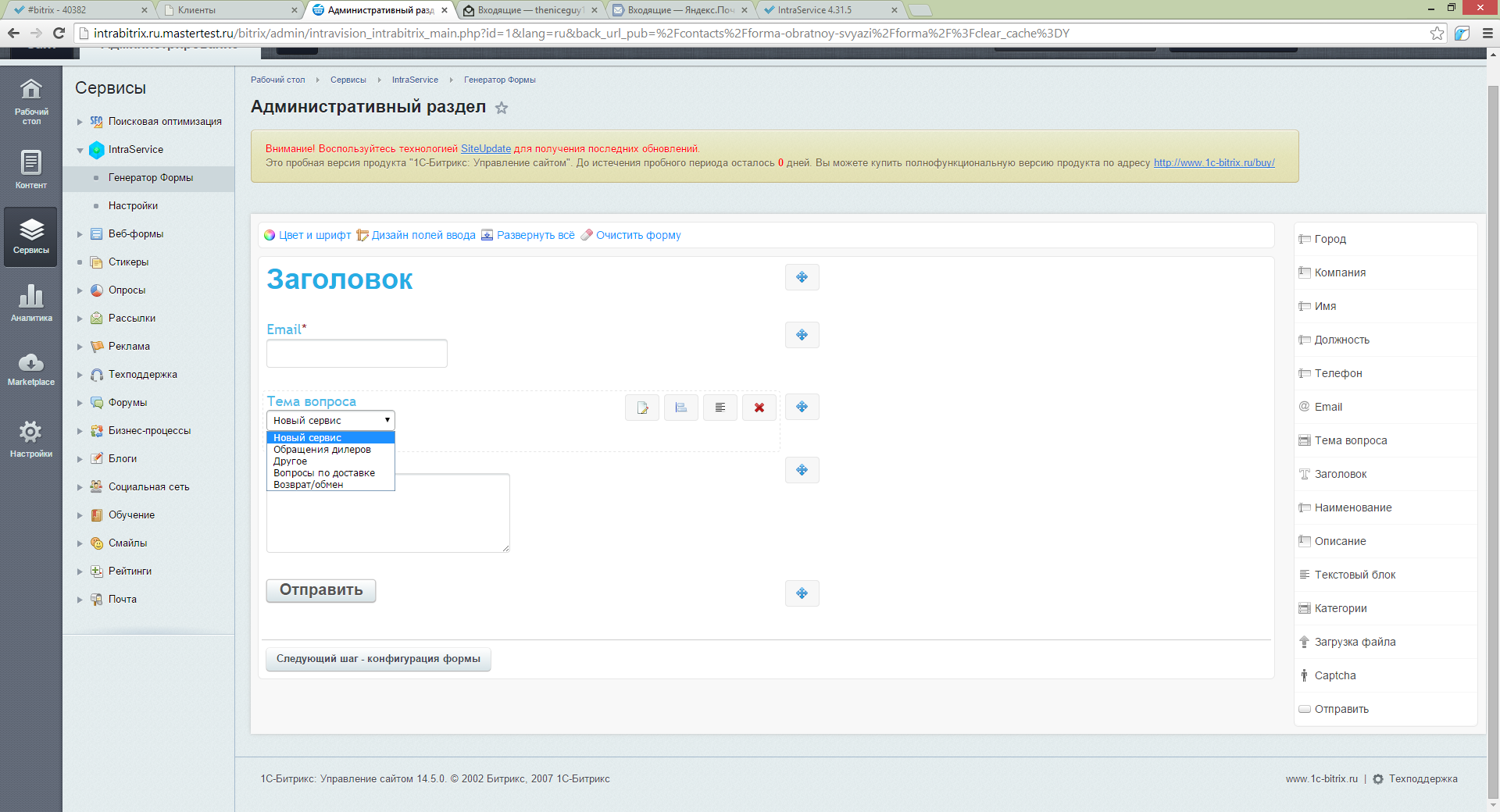The image size is (1500, 812).
Task: Follow the SiteUpdate link in the warning
Action: pos(485,148)
